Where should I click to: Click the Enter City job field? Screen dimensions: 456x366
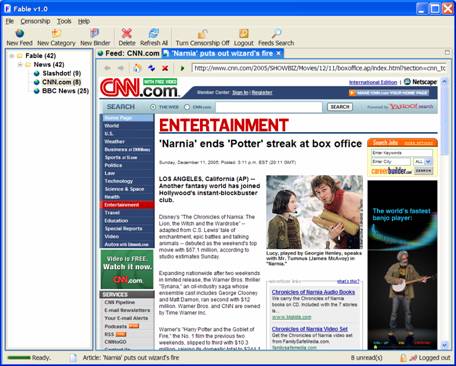[x=391, y=162]
